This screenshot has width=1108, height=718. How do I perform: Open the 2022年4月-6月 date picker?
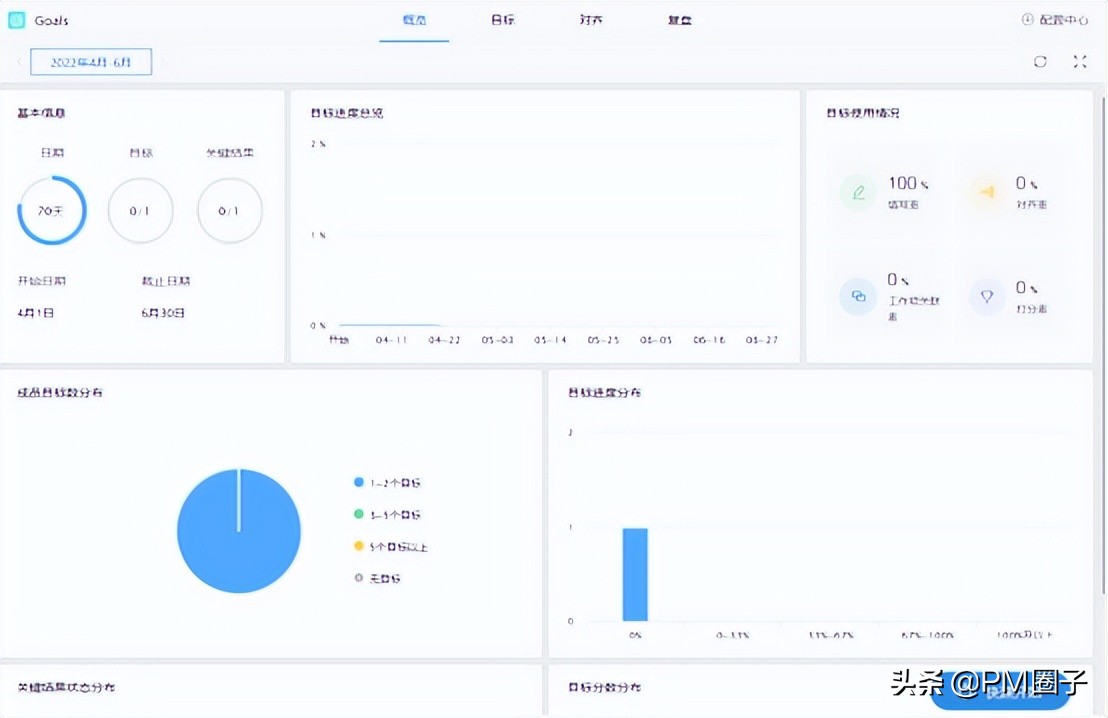tap(91, 61)
